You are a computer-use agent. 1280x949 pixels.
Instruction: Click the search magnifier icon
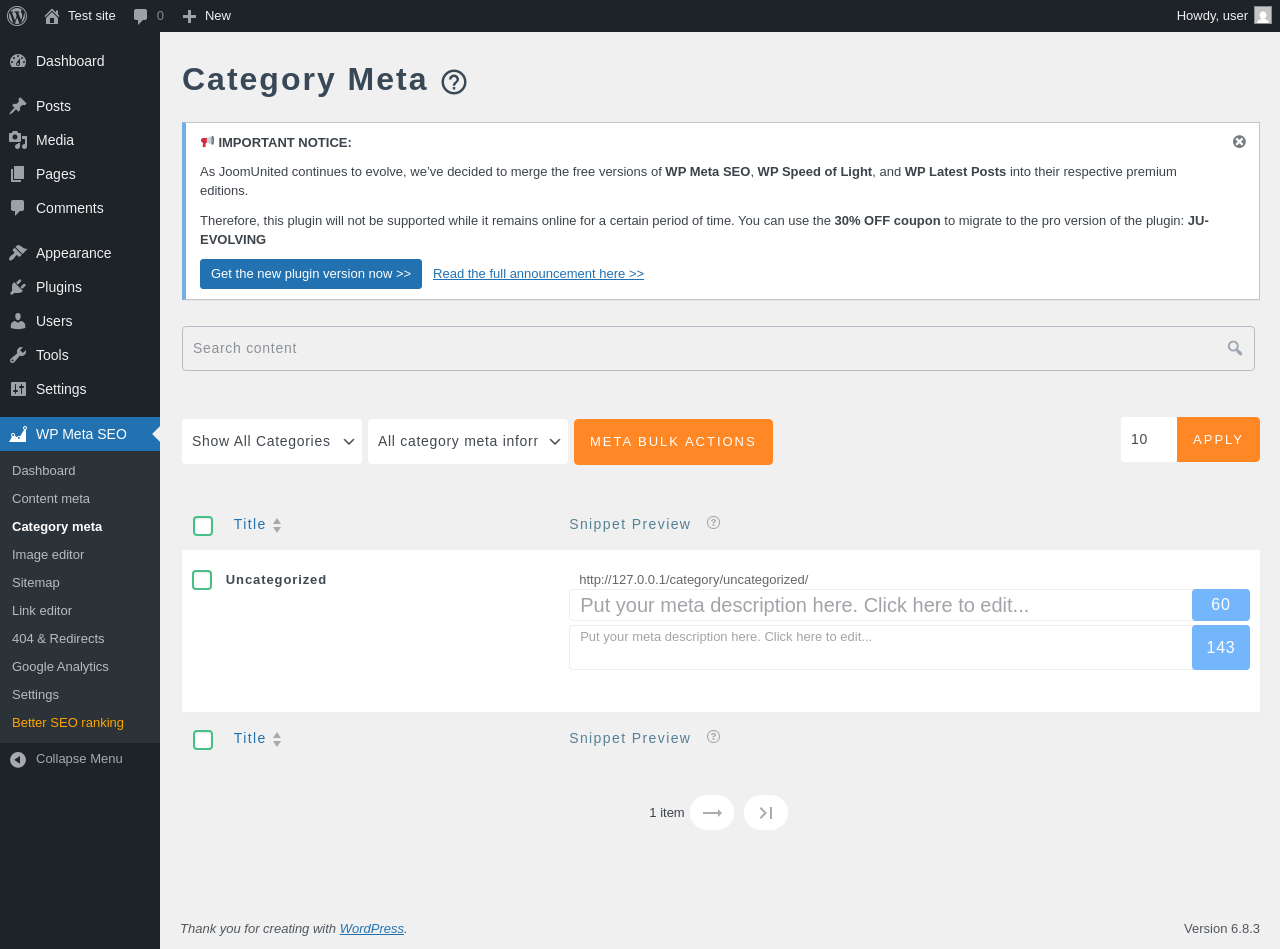coord(1235,348)
